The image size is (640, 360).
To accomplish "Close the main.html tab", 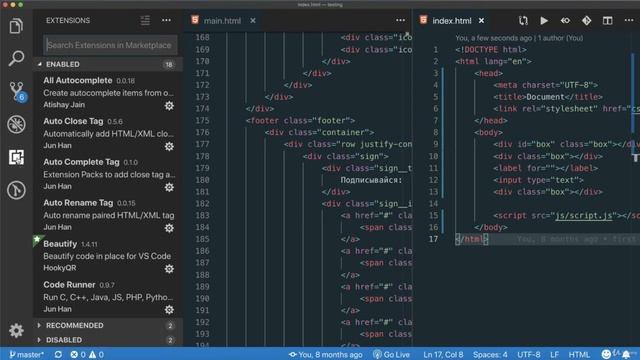I will click(x=253, y=20).
